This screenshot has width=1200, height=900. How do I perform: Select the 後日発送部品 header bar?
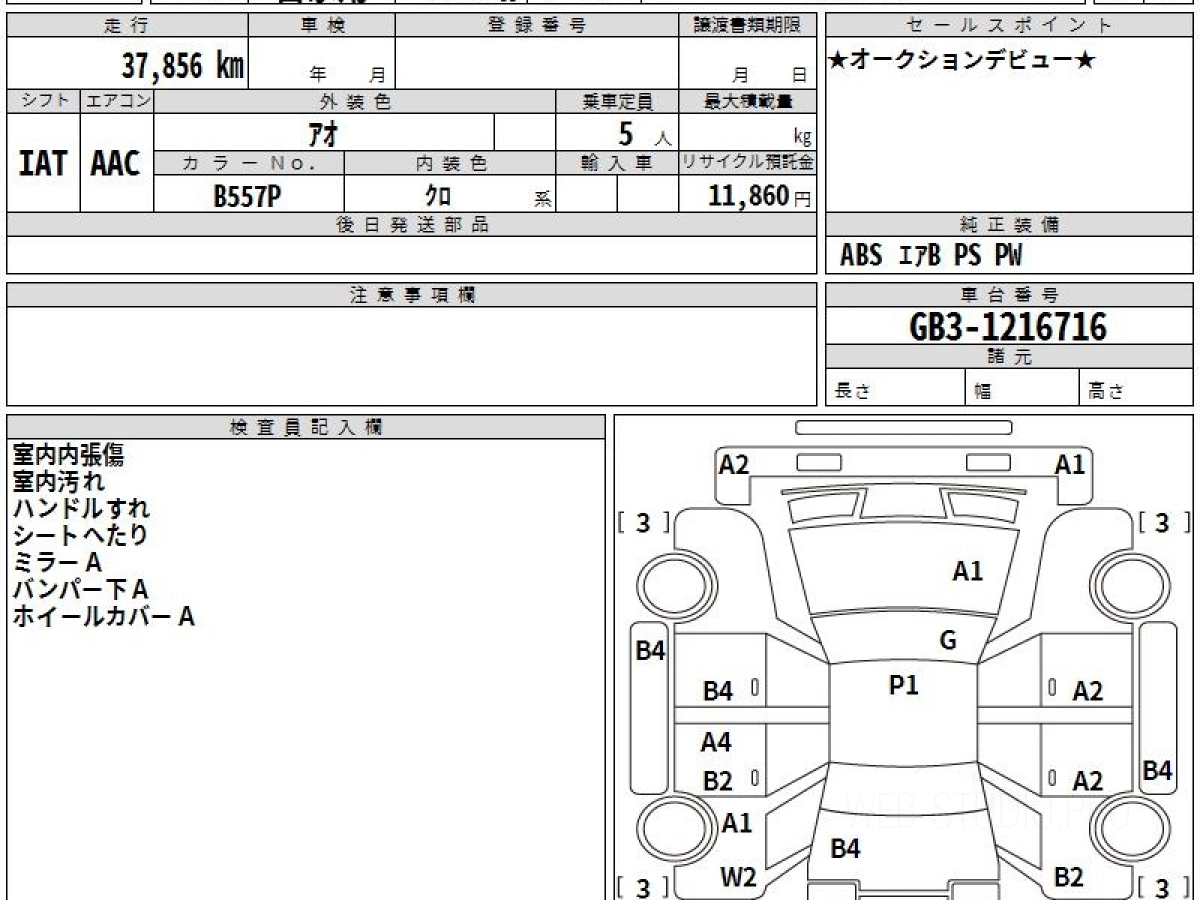click(411, 225)
